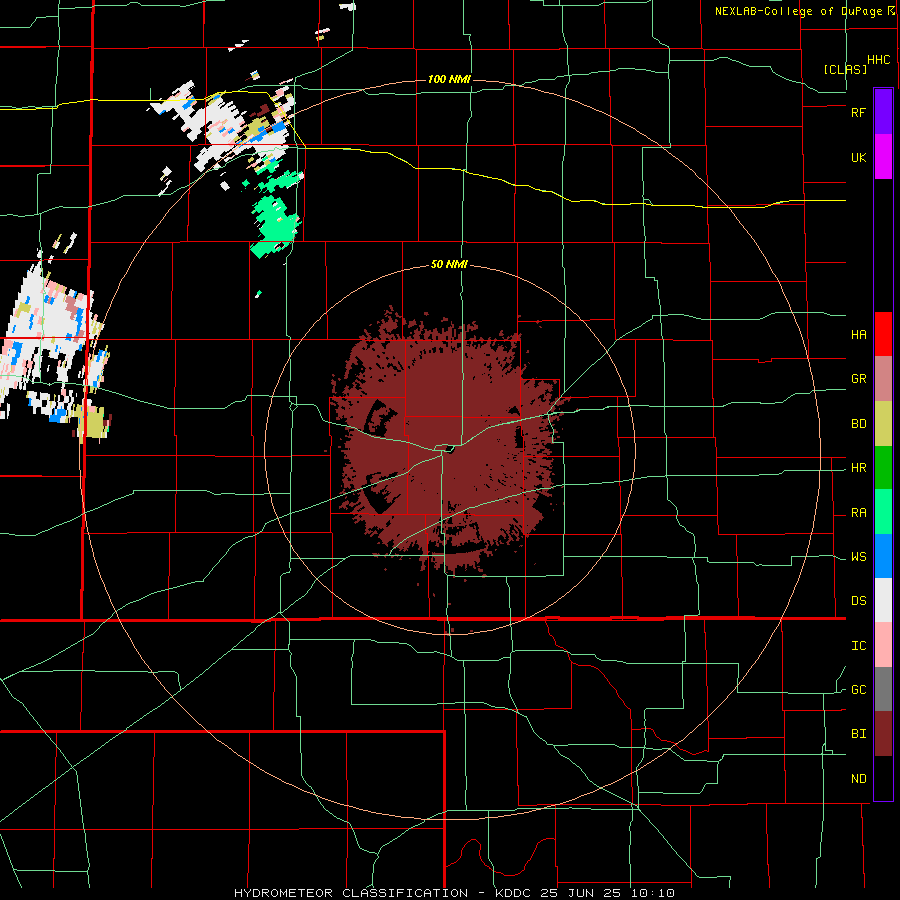Click the 'RA' legend label
This screenshot has width=900, height=900.
(x=858, y=513)
